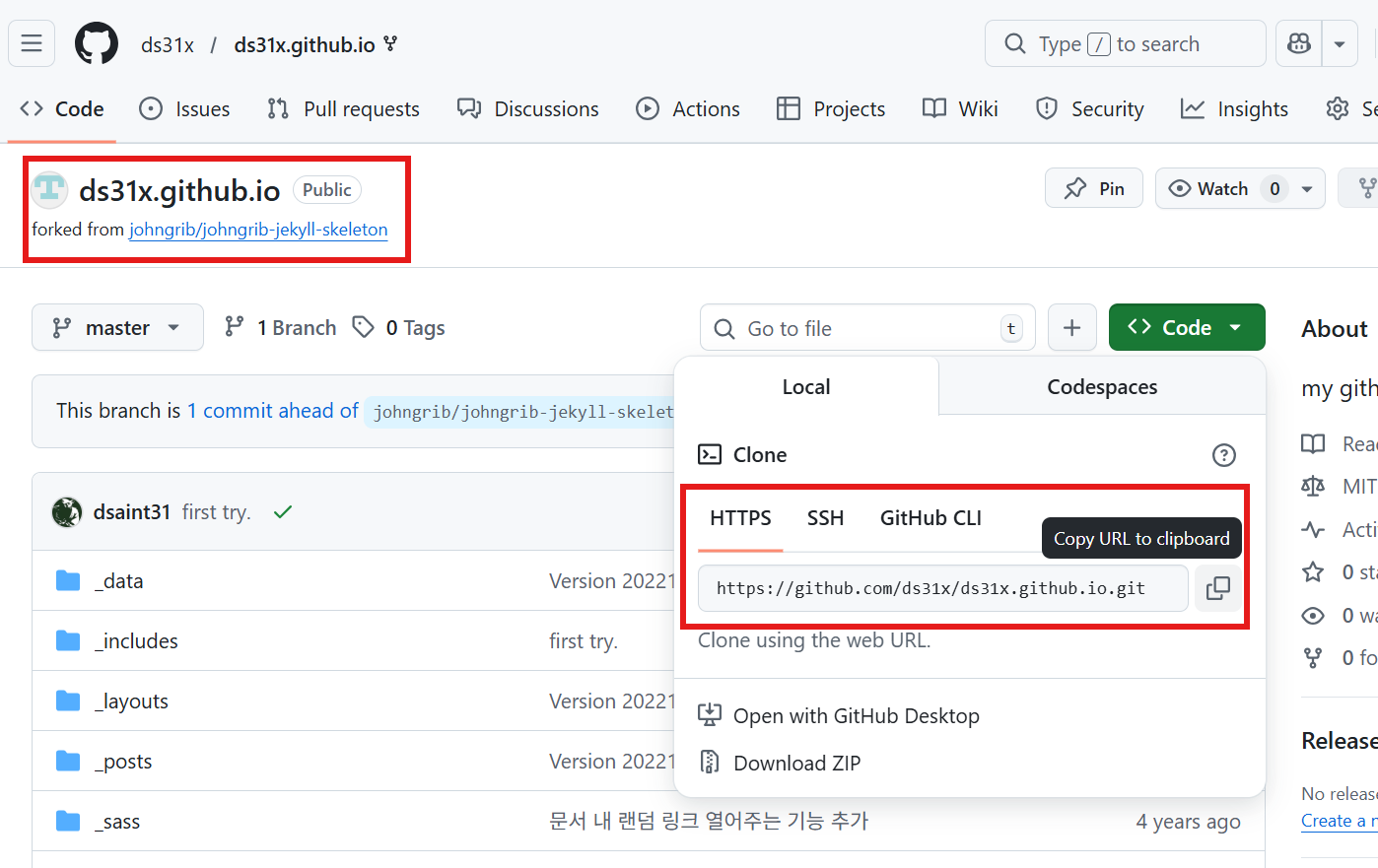Click the _sass folder icon
The image size is (1378, 868).
click(68, 822)
